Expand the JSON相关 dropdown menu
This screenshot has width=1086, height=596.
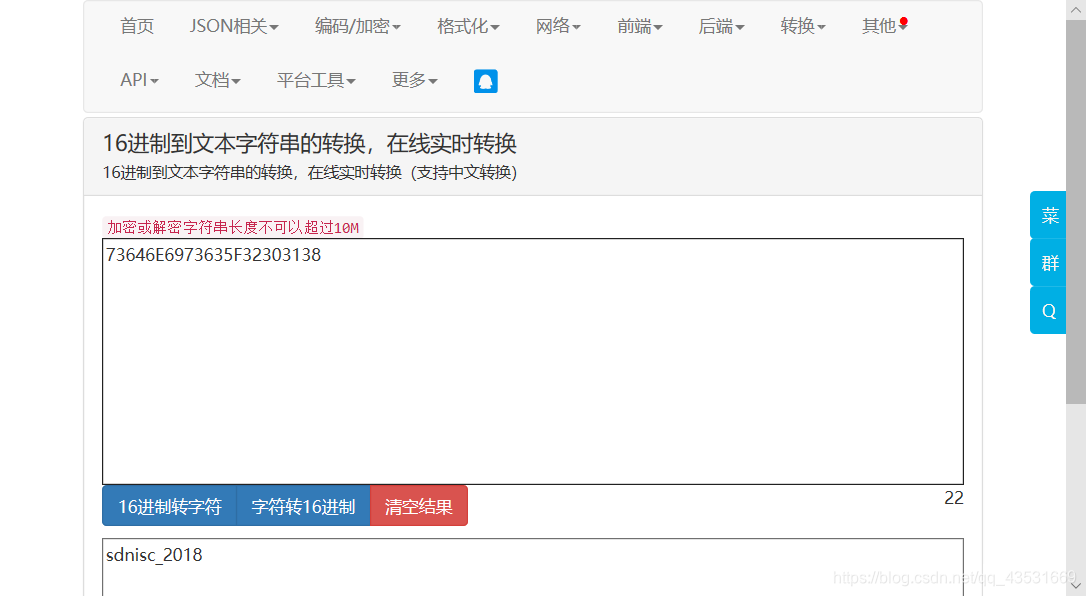pyautogui.click(x=234, y=26)
